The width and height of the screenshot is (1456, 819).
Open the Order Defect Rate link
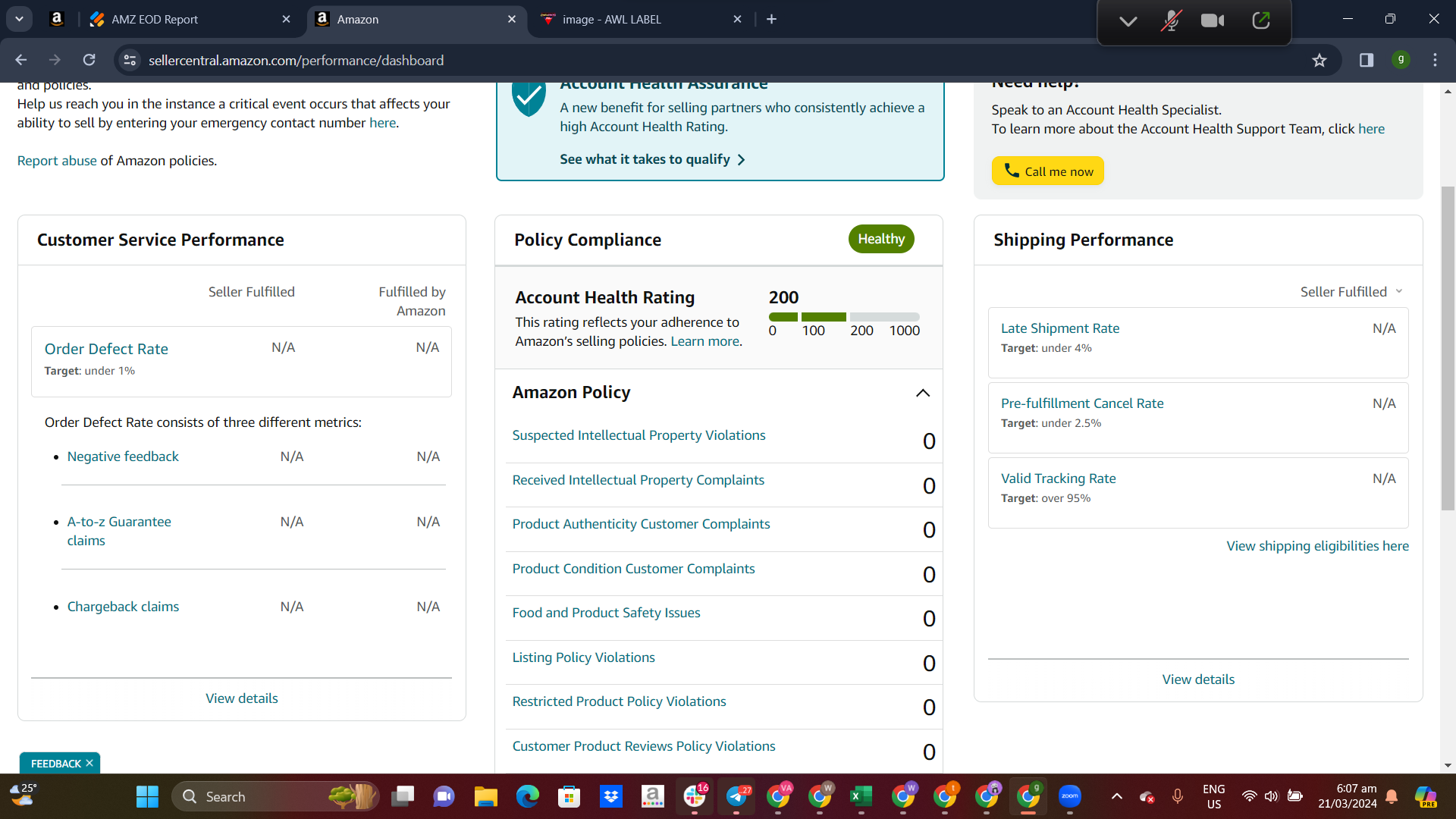106,349
